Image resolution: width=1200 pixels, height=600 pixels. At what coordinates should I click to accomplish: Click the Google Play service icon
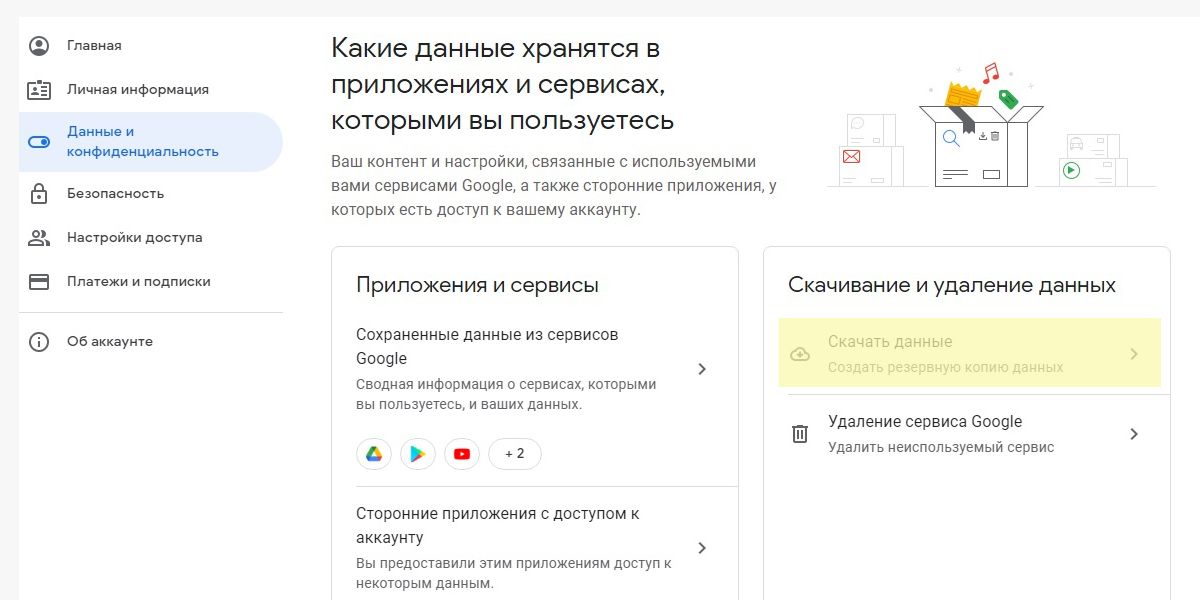pyautogui.click(x=418, y=454)
